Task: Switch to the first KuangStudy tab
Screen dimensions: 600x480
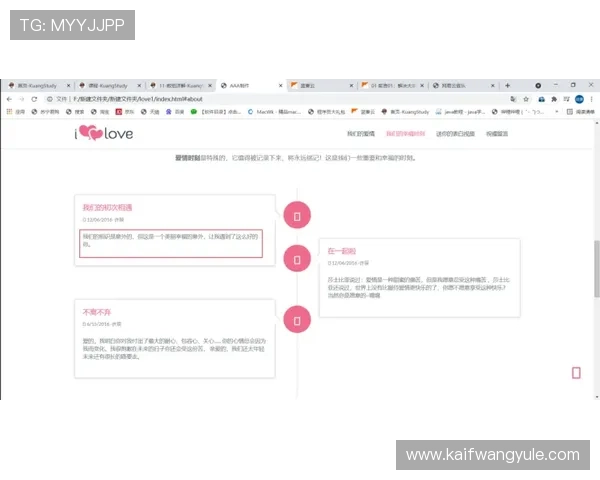Action: click(38, 85)
